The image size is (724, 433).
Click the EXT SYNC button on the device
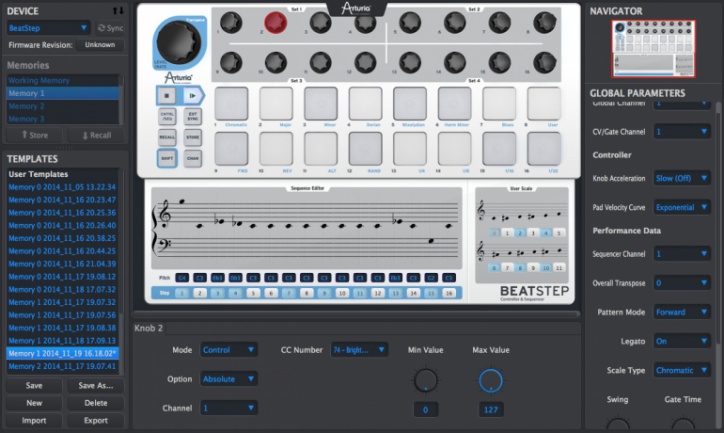click(193, 116)
